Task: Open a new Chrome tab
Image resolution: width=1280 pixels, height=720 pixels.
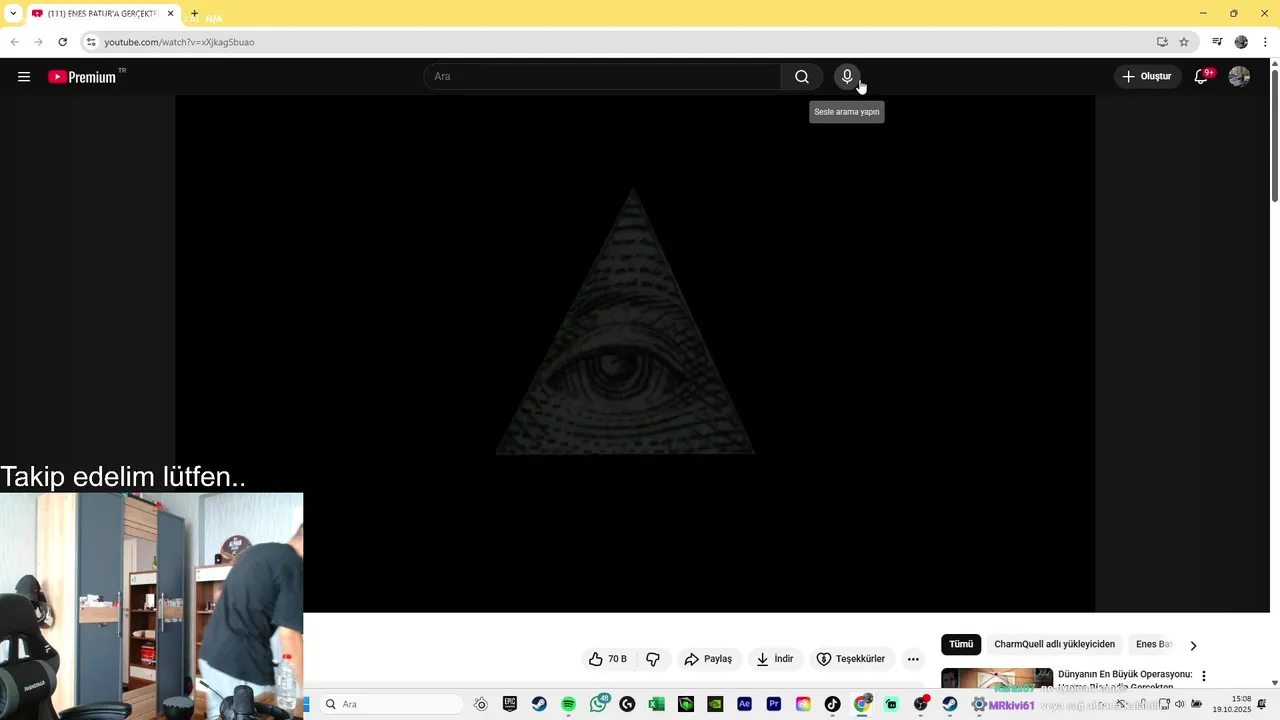Action: pyautogui.click(x=195, y=14)
